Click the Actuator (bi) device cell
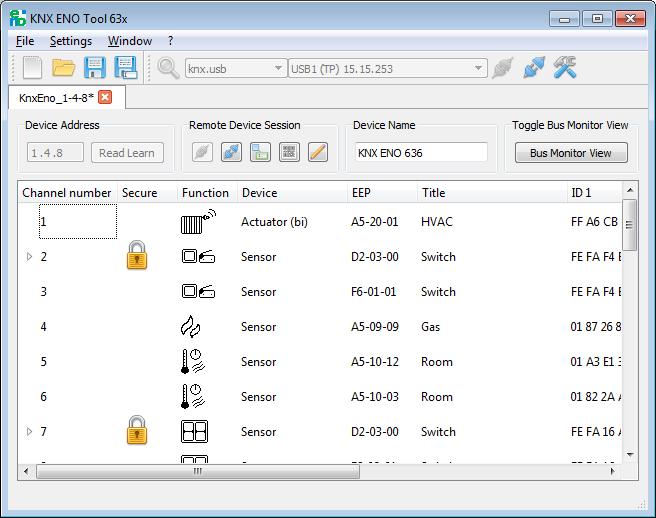The height and width of the screenshot is (518, 656). pyautogui.click(x=274, y=222)
